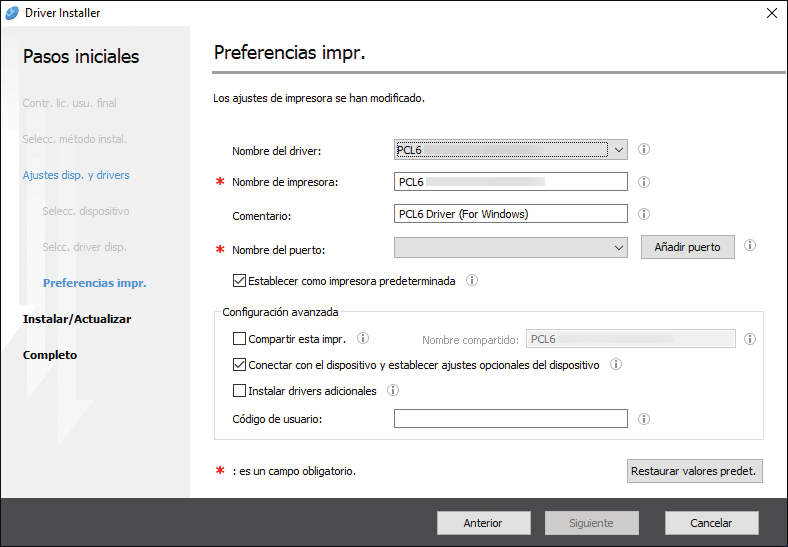The image size is (788, 547).
Task: Click info icon for impresora predeterminada option
Action: pyautogui.click(x=472, y=281)
